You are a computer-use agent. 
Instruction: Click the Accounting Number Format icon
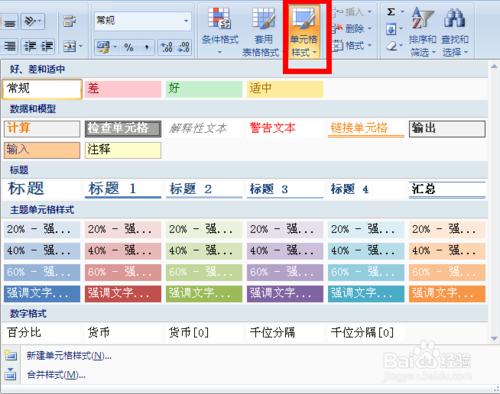point(103,47)
